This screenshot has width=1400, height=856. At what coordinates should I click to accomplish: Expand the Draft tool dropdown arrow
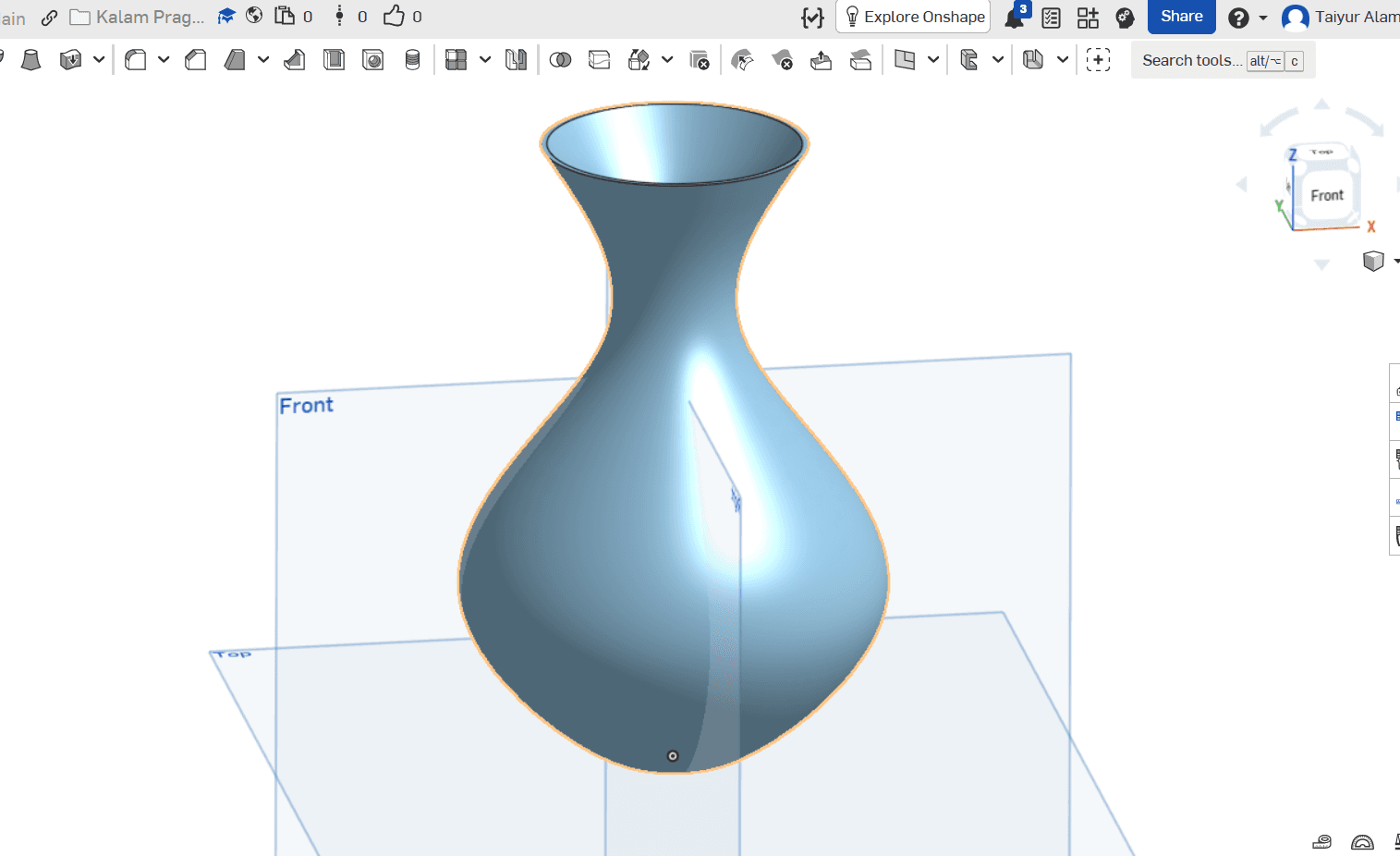(263, 60)
